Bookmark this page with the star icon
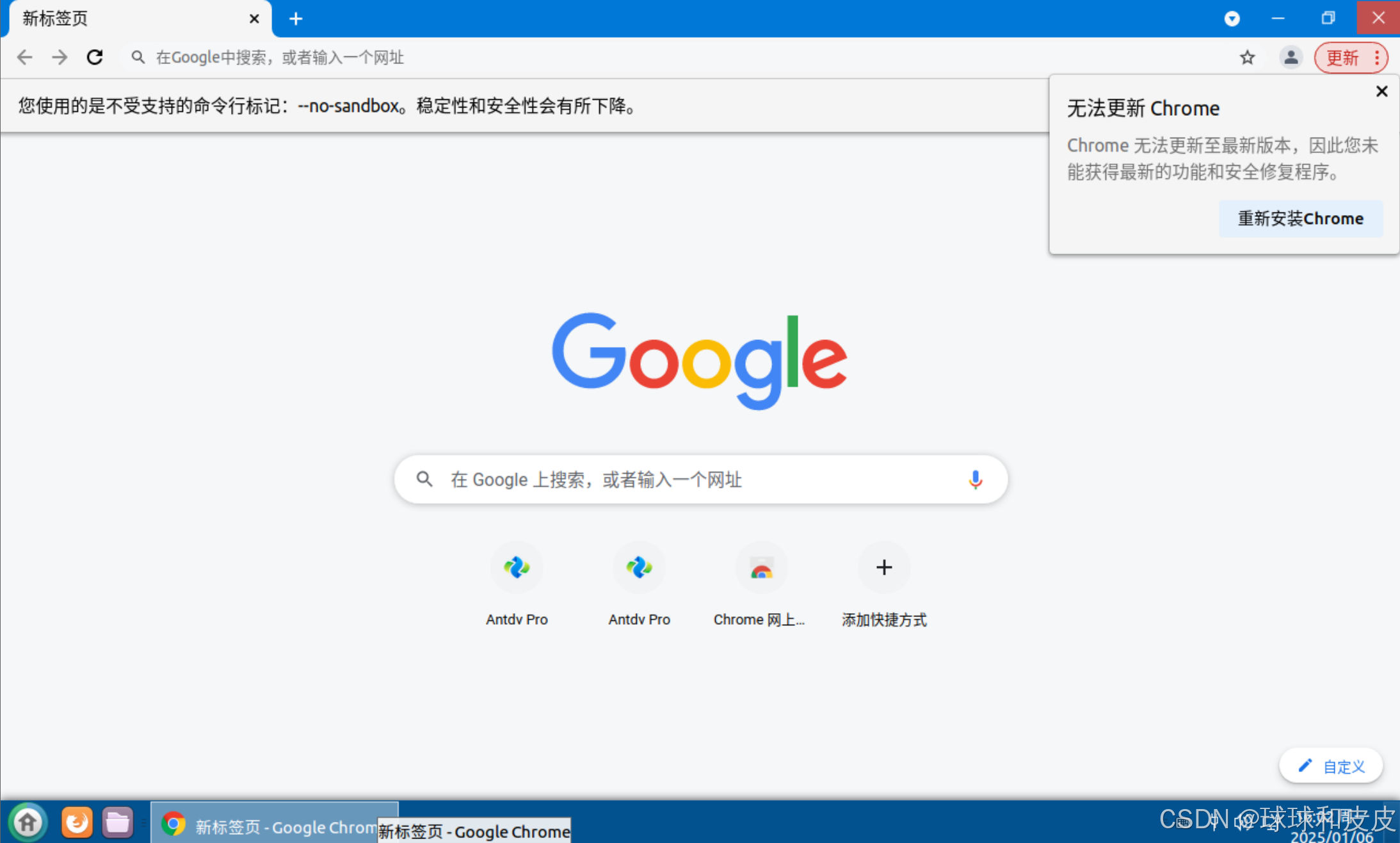This screenshot has width=1400, height=843. coord(1247,58)
